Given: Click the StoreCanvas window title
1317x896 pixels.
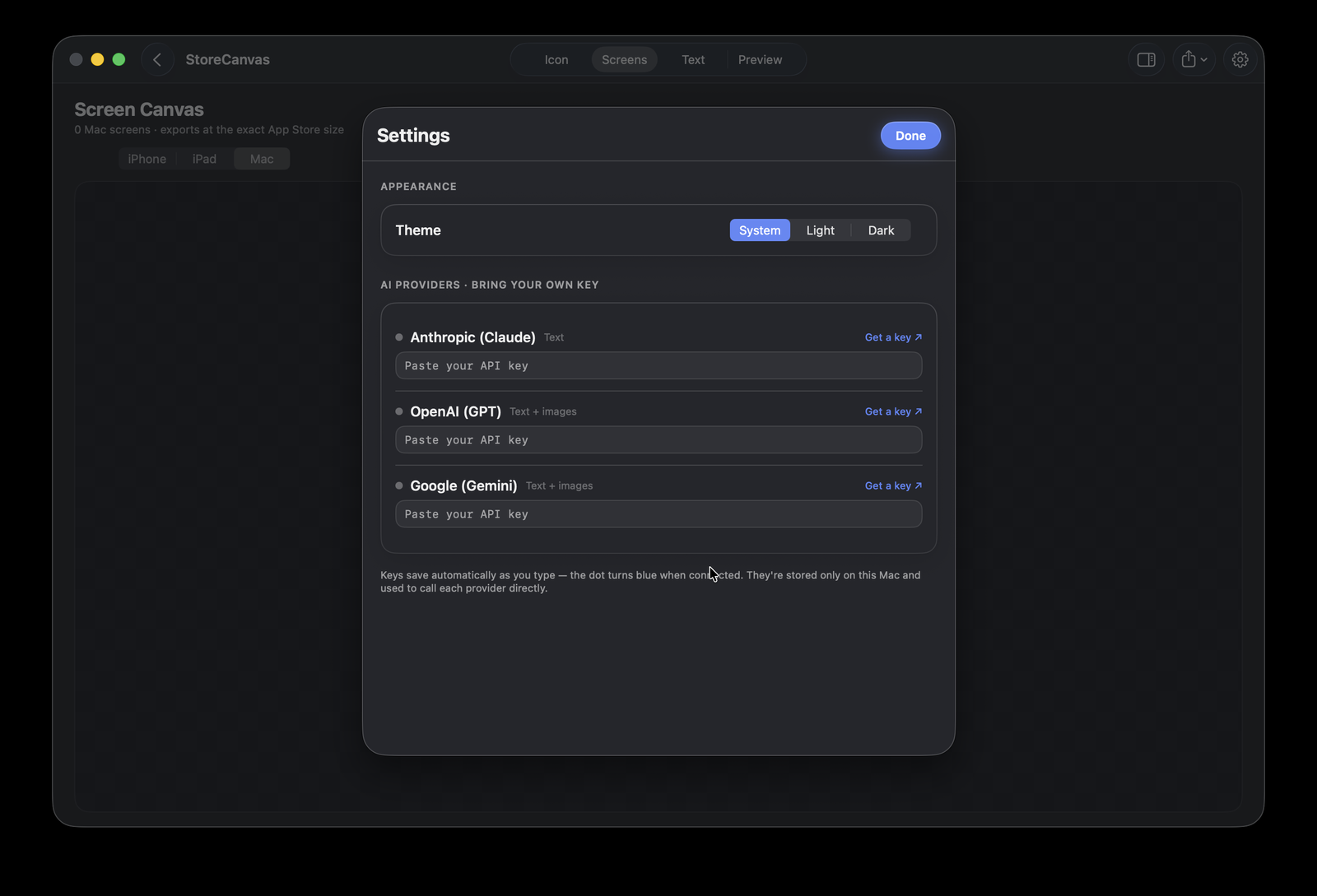Looking at the screenshot, I should pos(227,59).
